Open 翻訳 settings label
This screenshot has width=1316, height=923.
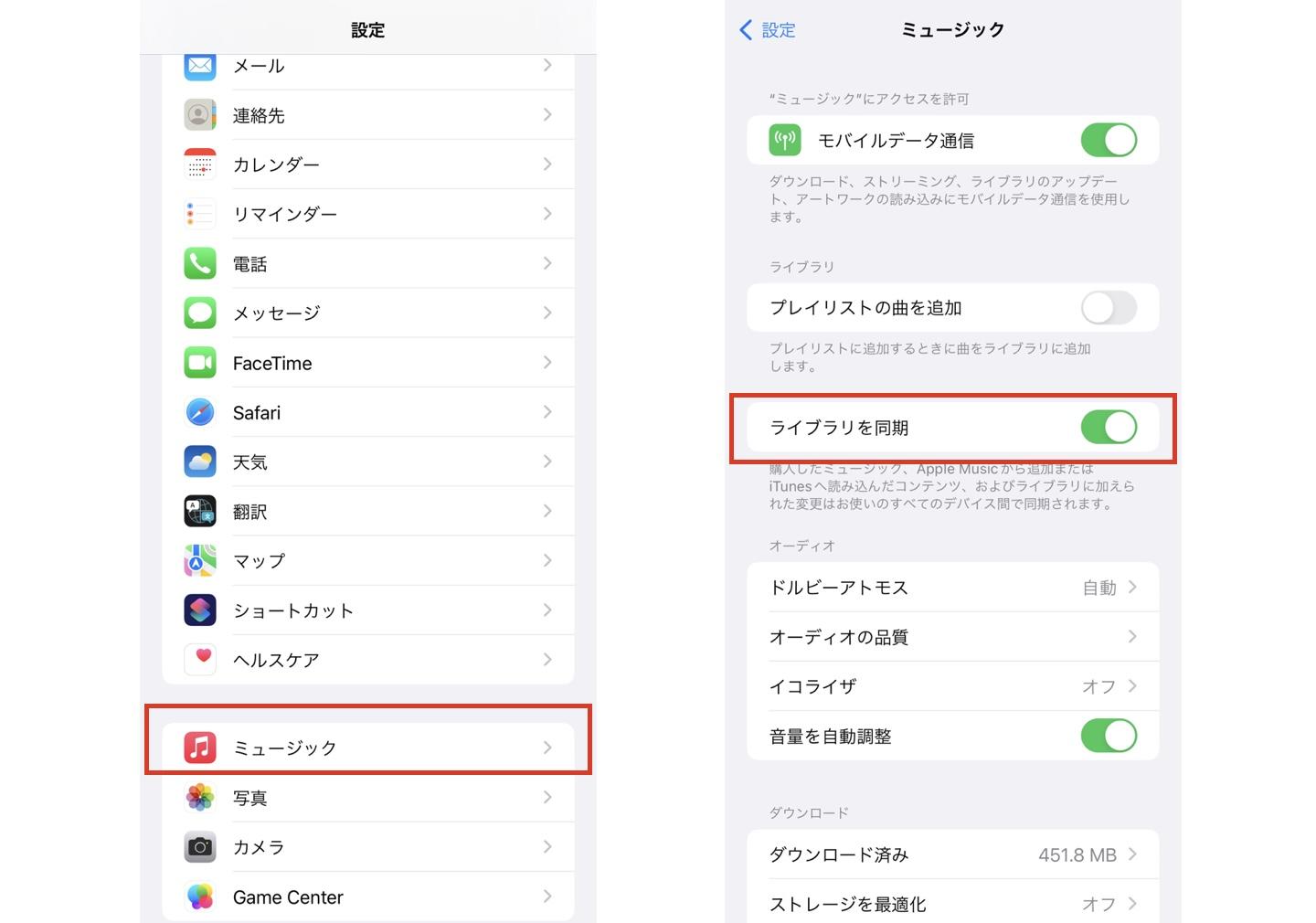(x=249, y=511)
